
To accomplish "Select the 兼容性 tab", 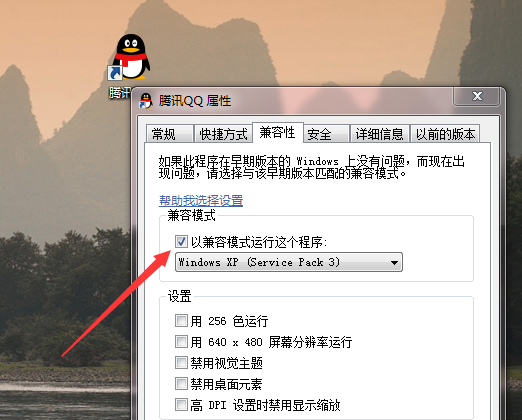I will click(x=278, y=132).
